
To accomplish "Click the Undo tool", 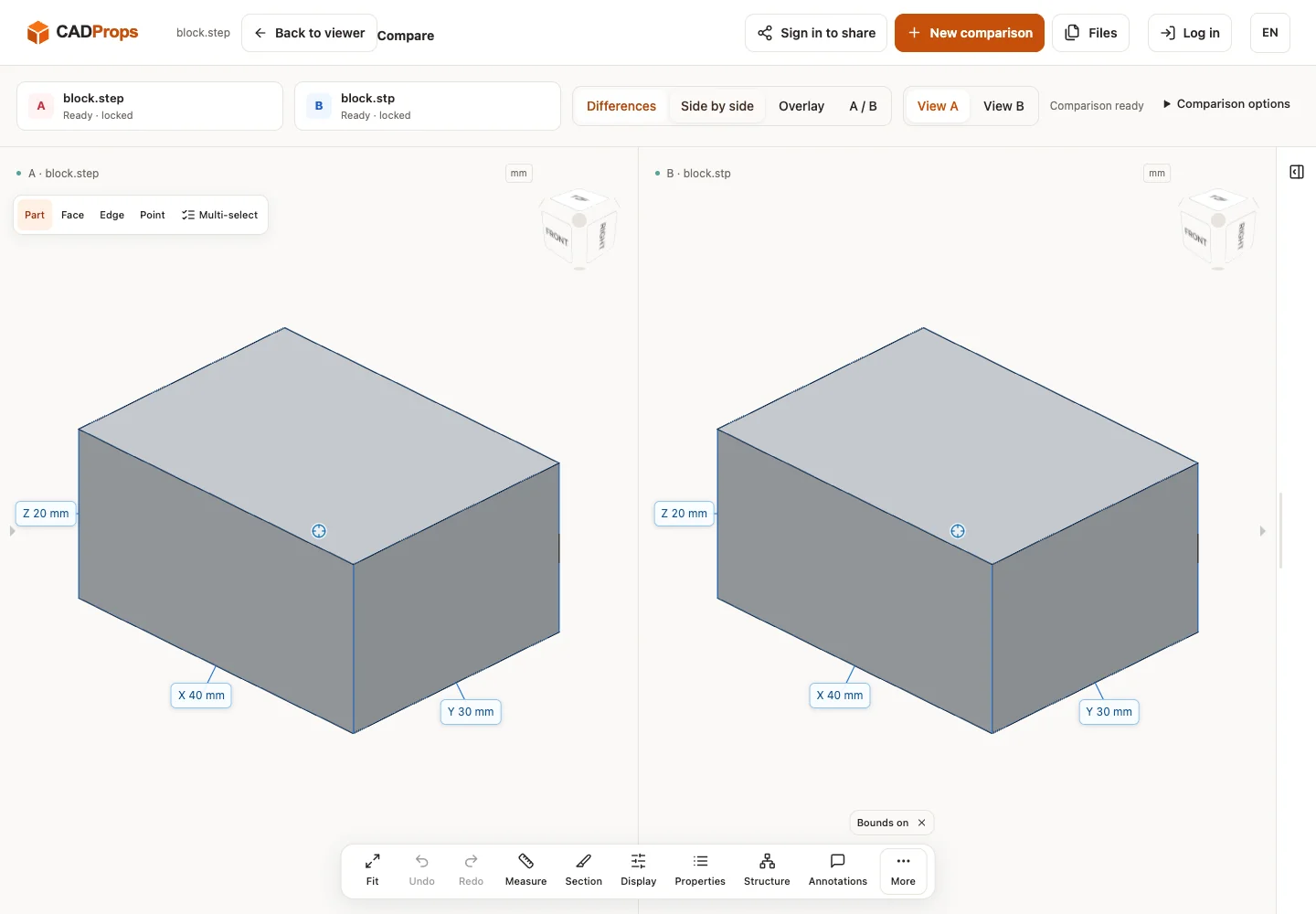I will [x=421, y=870].
